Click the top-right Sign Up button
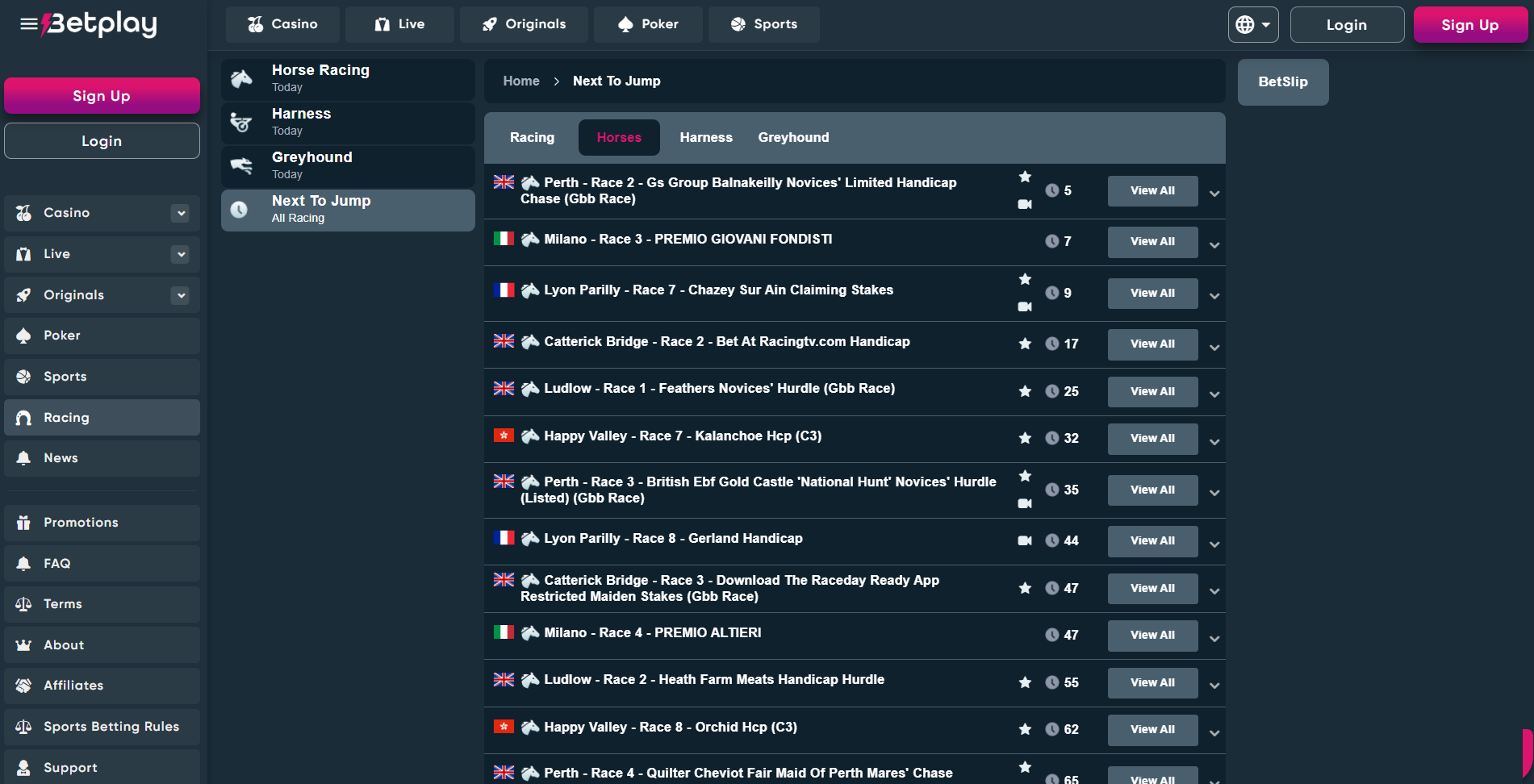 (x=1470, y=24)
